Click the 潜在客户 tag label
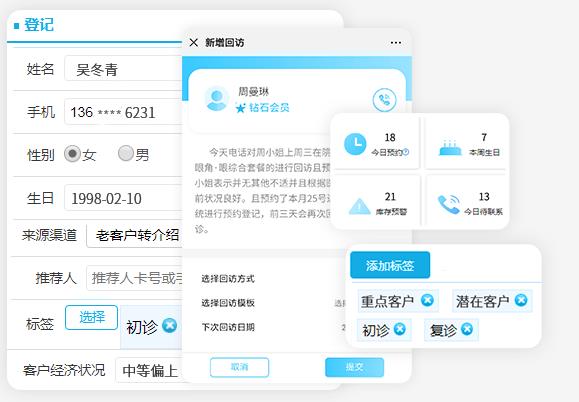This screenshot has width=579, height=402. [x=482, y=301]
